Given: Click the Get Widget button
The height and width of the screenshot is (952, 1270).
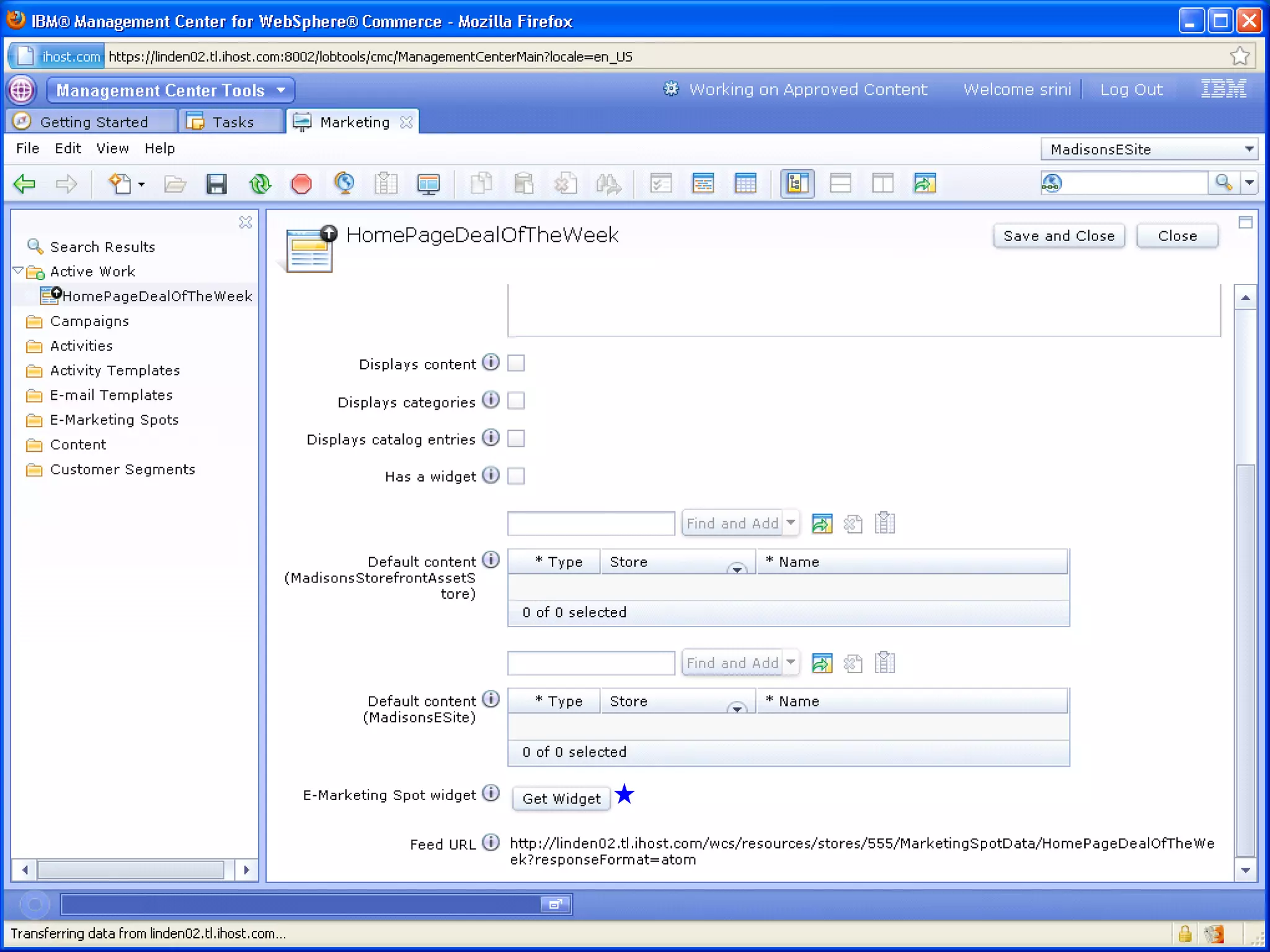Looking at the screenshot, I should click(561, 798).
